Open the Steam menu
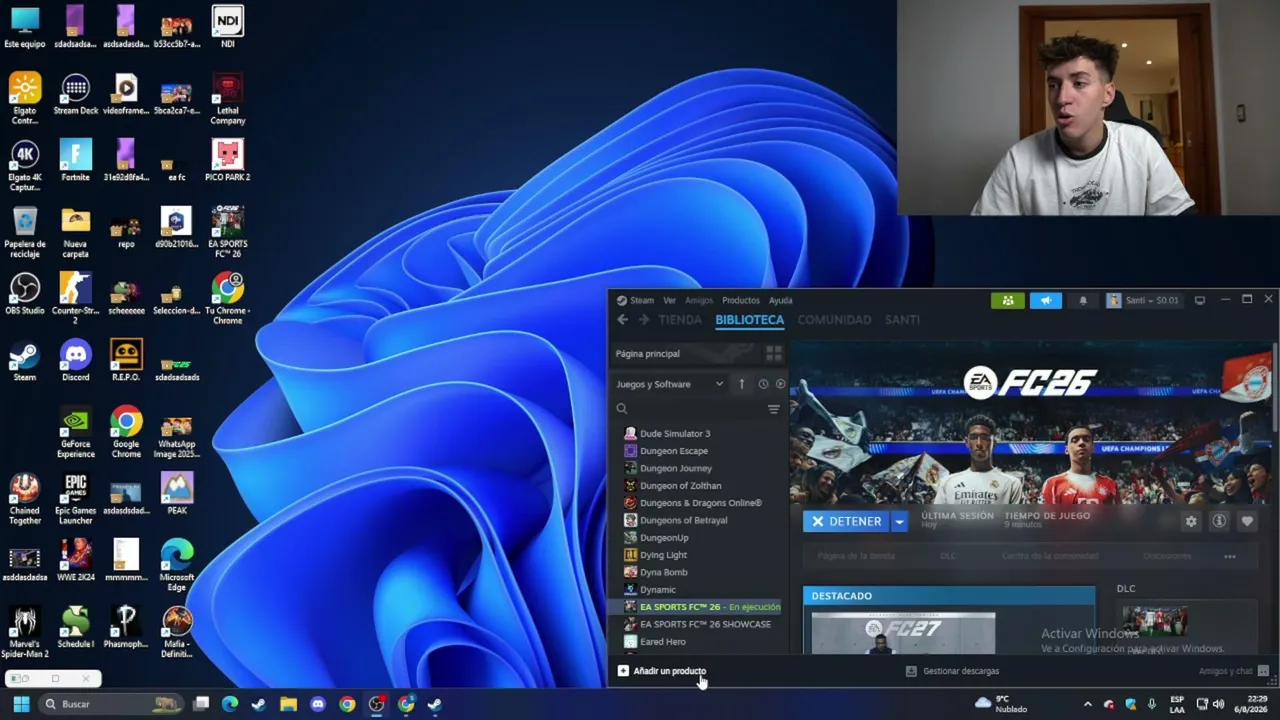Screen dimensions: 1280x720 pyautogui.click(x=635, y=300)
